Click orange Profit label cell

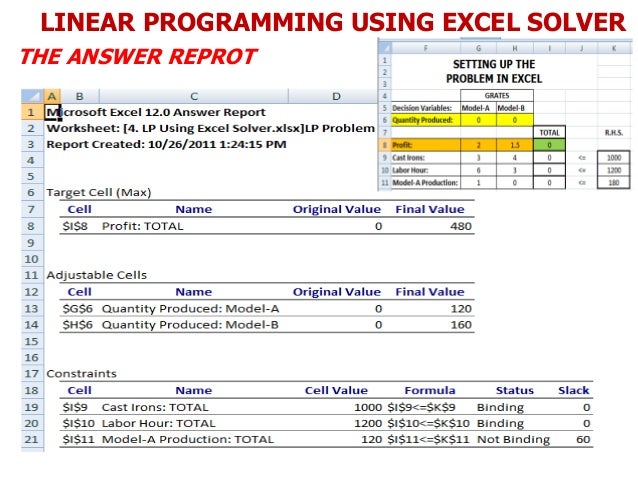tap(426, 145)
